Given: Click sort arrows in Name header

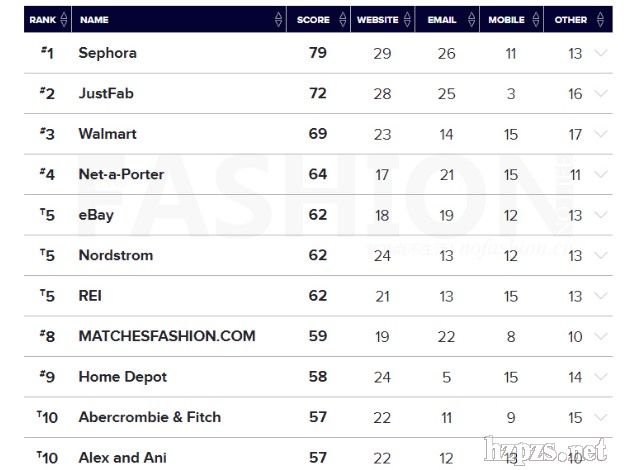Looking at the screenshot, I should [278, 20].
